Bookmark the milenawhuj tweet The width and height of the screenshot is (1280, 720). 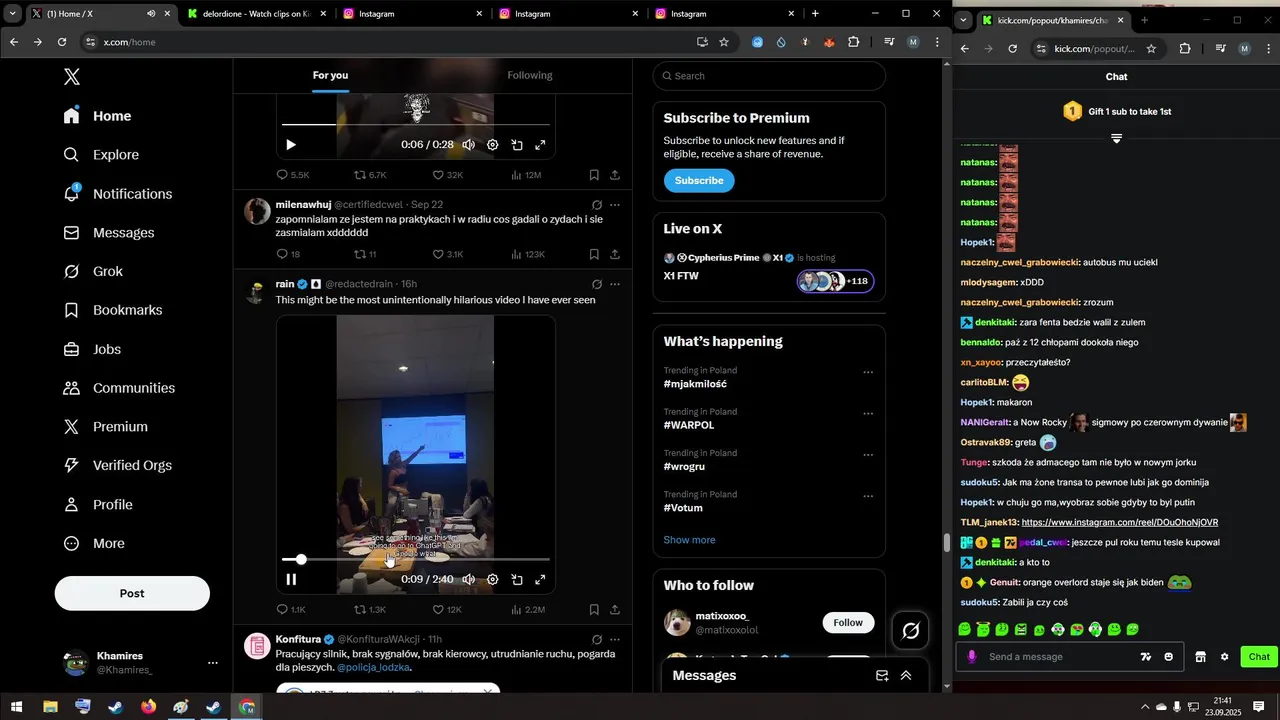(594, 254)
